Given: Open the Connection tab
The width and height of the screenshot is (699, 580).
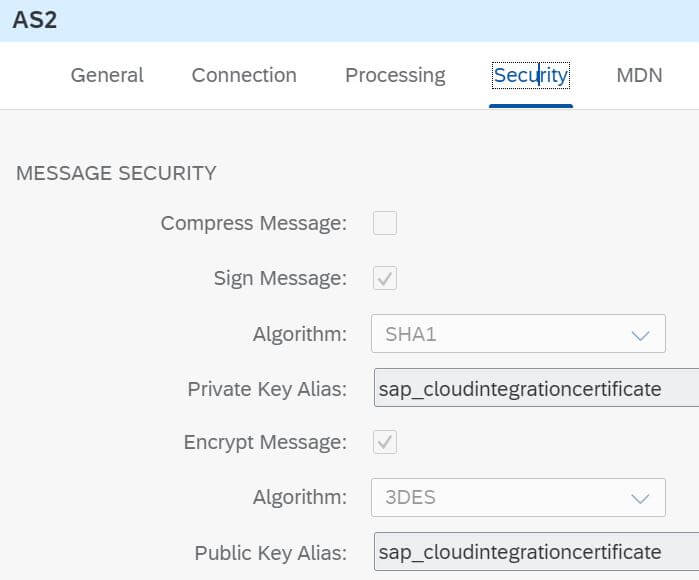Looking at the screenshot, I should 244,75.
